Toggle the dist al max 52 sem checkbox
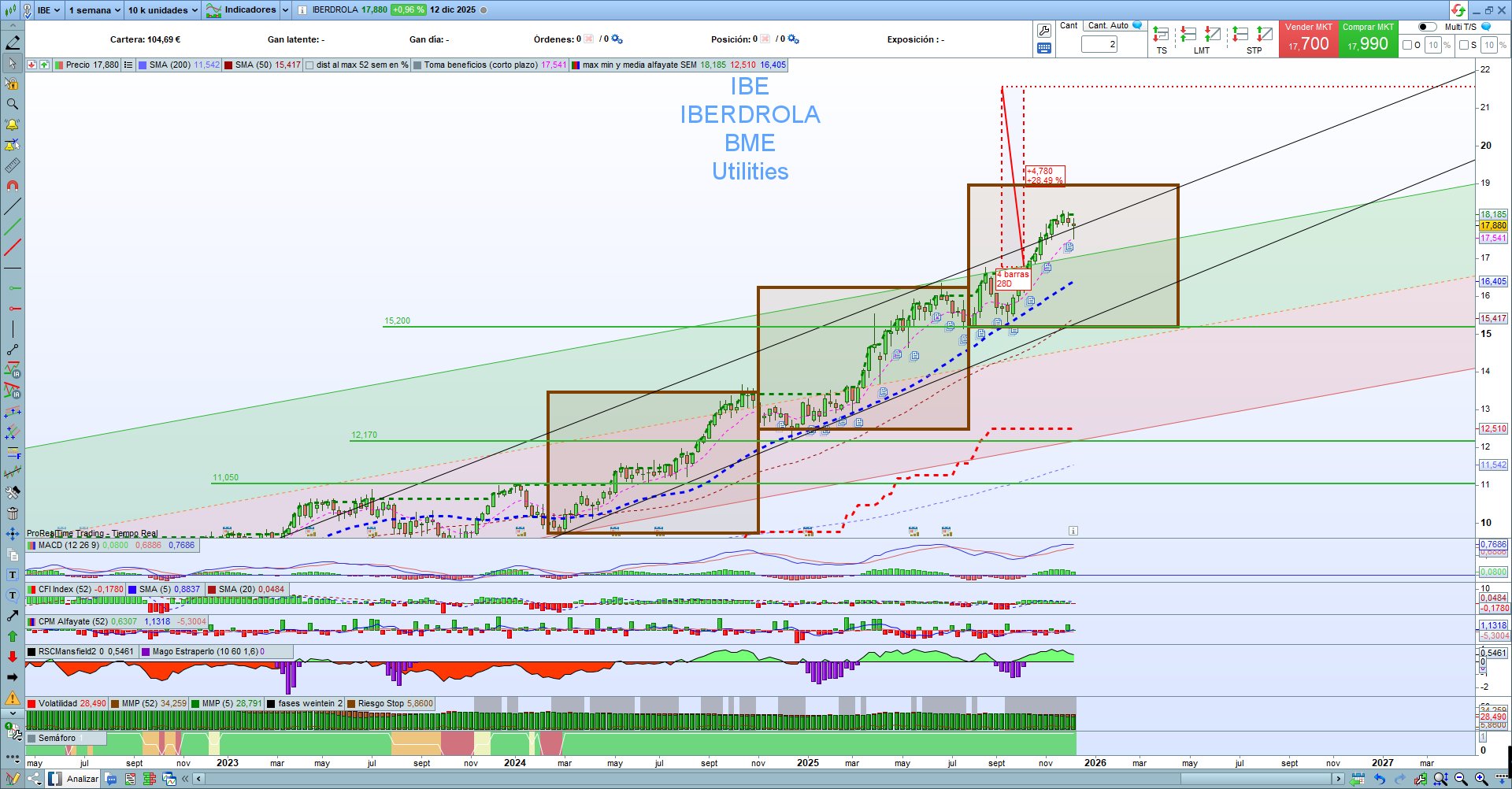The height and width of the screenshot is (789, 1512). click(x=309, y=65)
